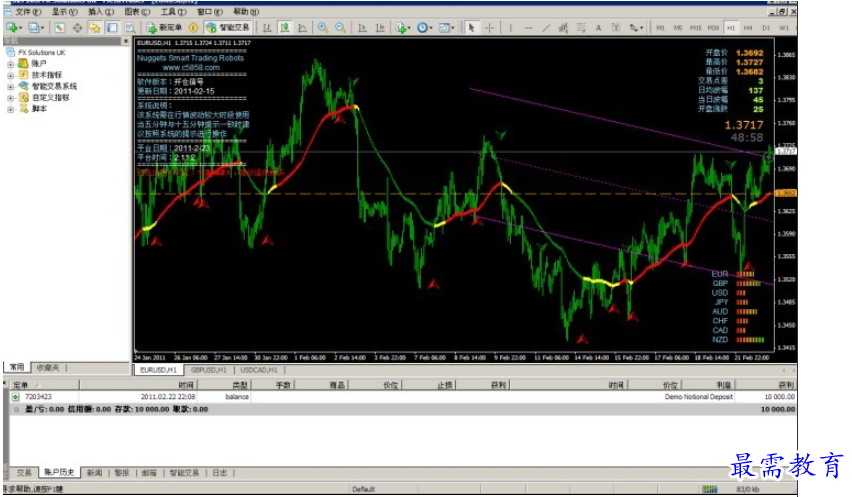
Task: Select the horizontal line drawing tool
Action: tap(528, 27)
